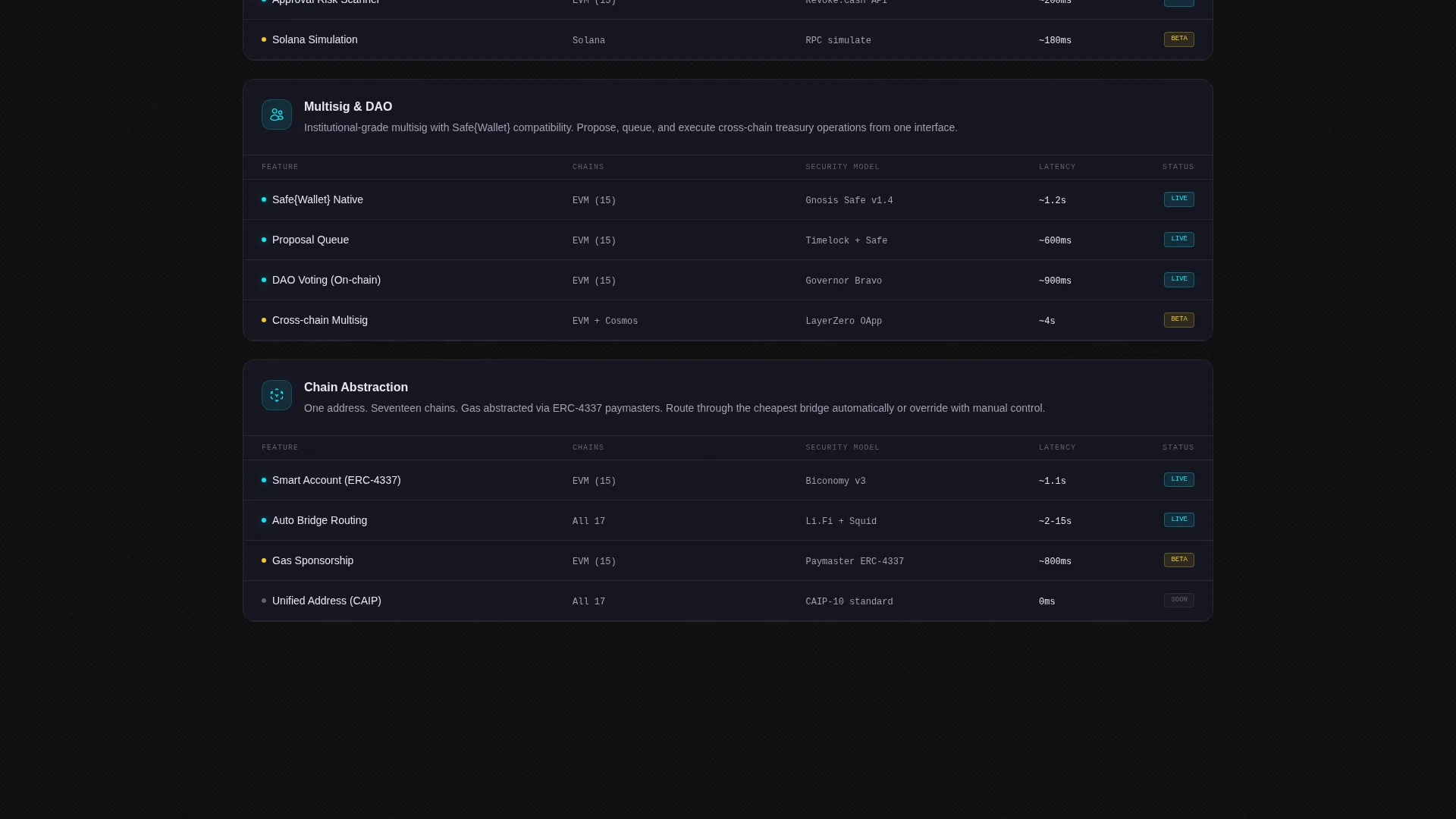Click the 0ms latency value
The width and height of the screenshot is (1456, 819).
(1047, 602)
